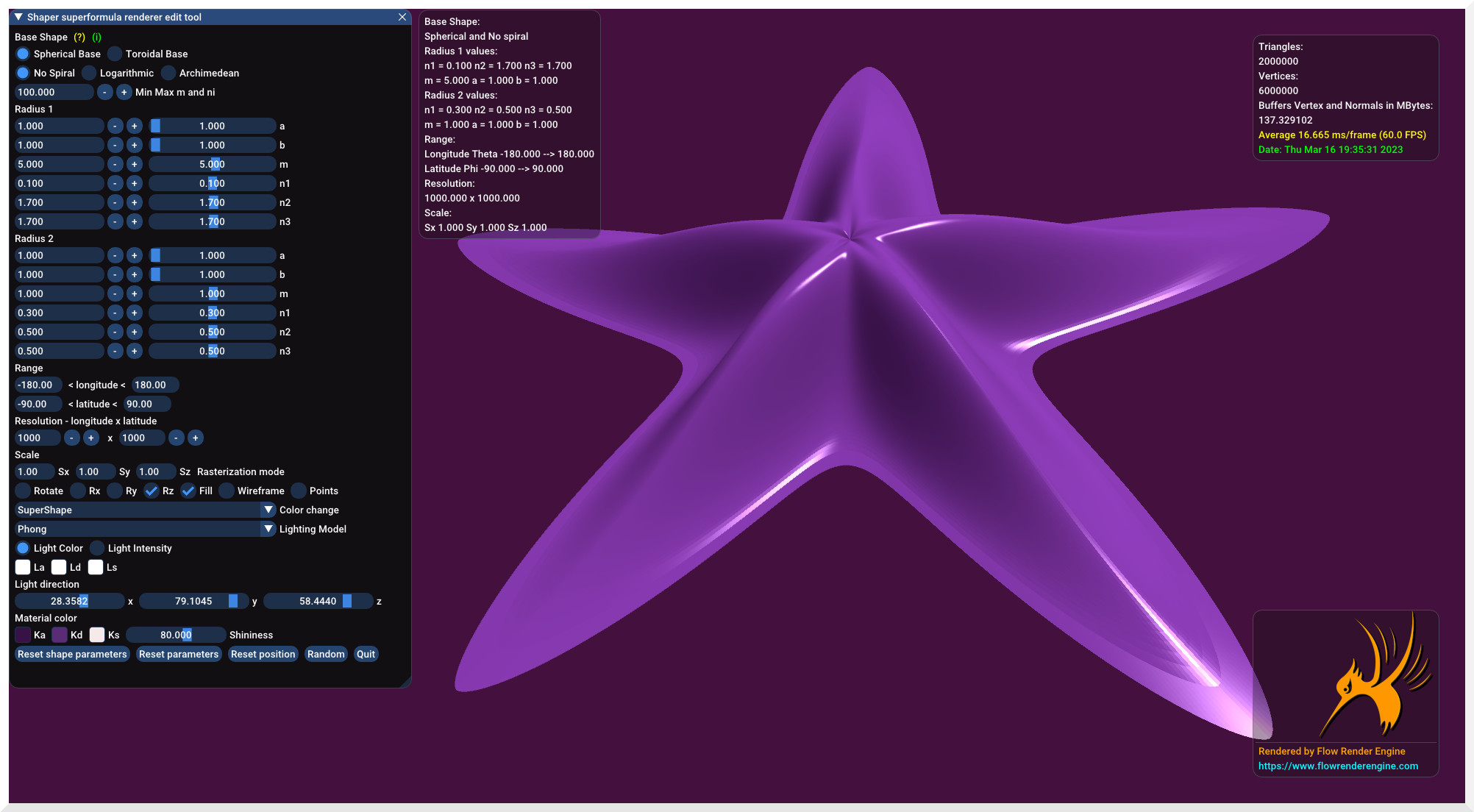Click the light direction z slider
The width and height of the screenshot is (1474, 812).
point(318,601)
